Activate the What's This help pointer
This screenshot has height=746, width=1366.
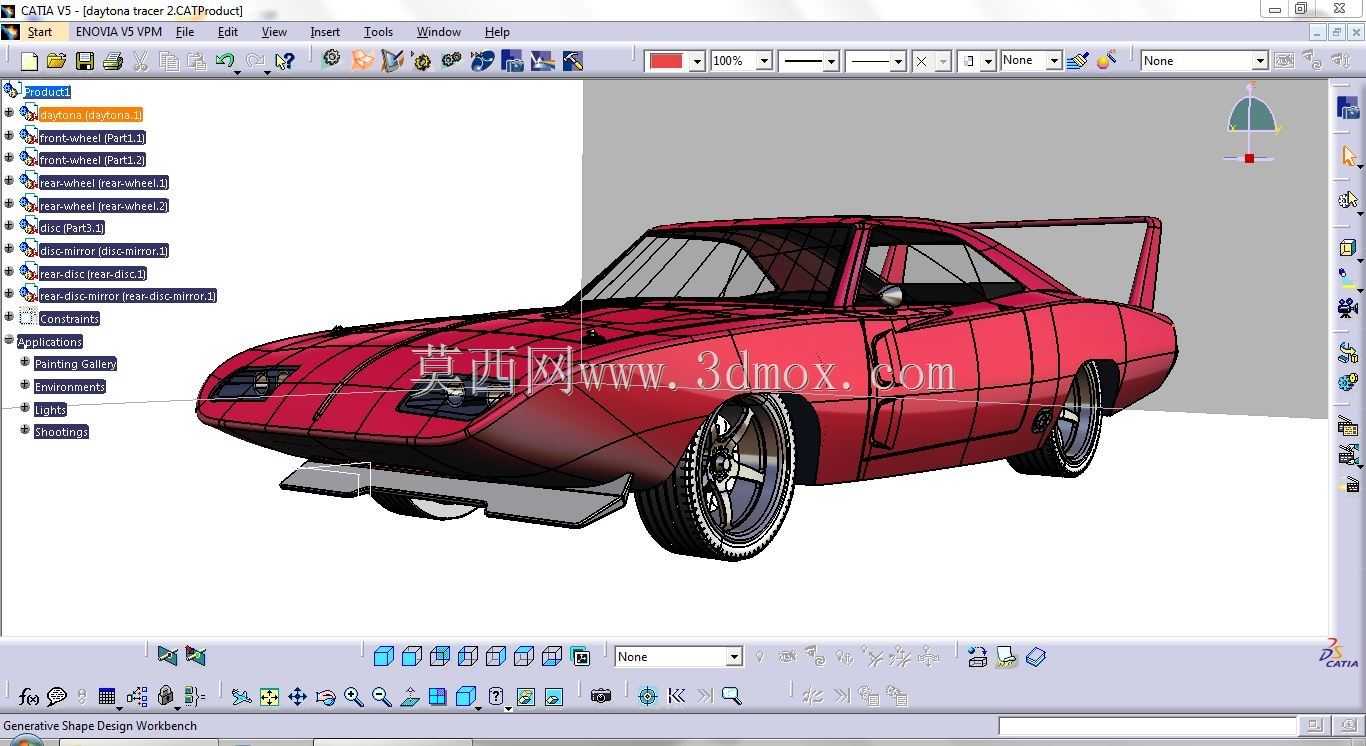point(285,62)
